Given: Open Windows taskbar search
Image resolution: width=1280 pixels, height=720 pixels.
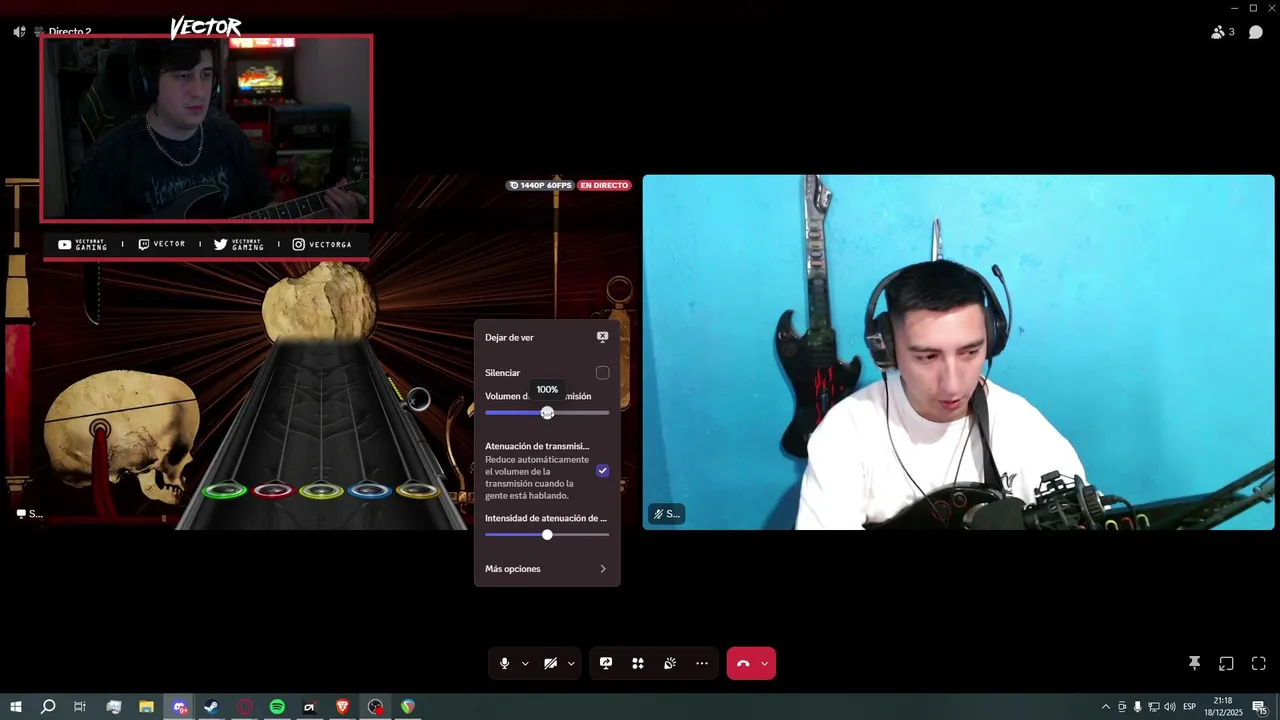Looking at the screenshot, I should [48, 707].
